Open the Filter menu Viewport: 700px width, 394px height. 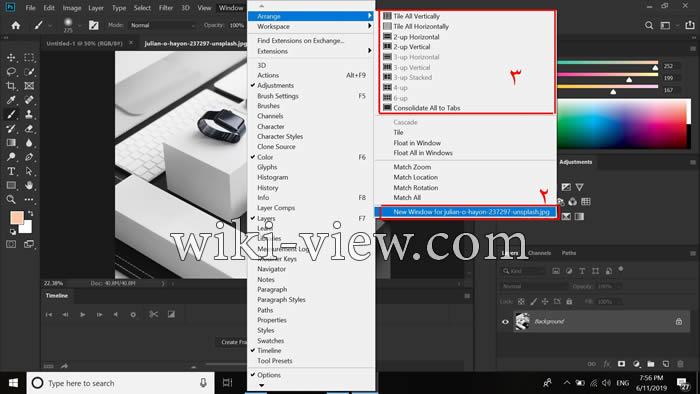(x=166, y=8)
